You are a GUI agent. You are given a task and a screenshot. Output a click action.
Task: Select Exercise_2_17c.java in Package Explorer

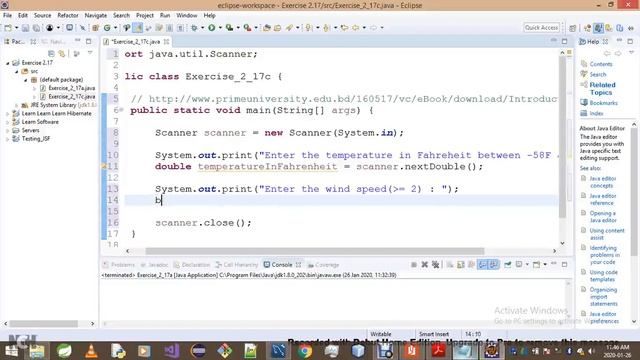71,97
